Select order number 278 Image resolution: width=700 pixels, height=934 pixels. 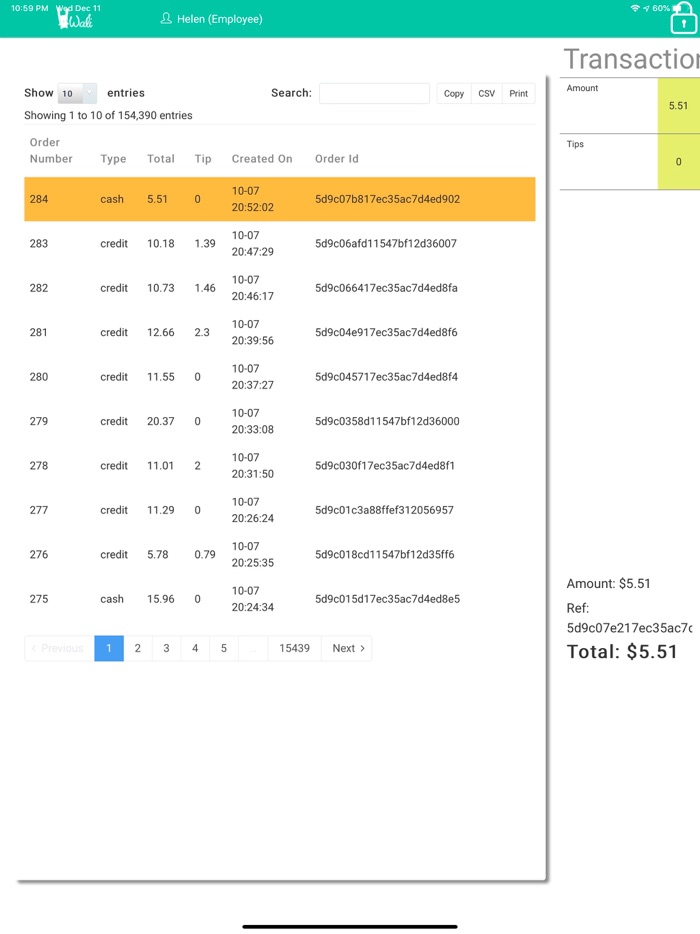point(39,465)
